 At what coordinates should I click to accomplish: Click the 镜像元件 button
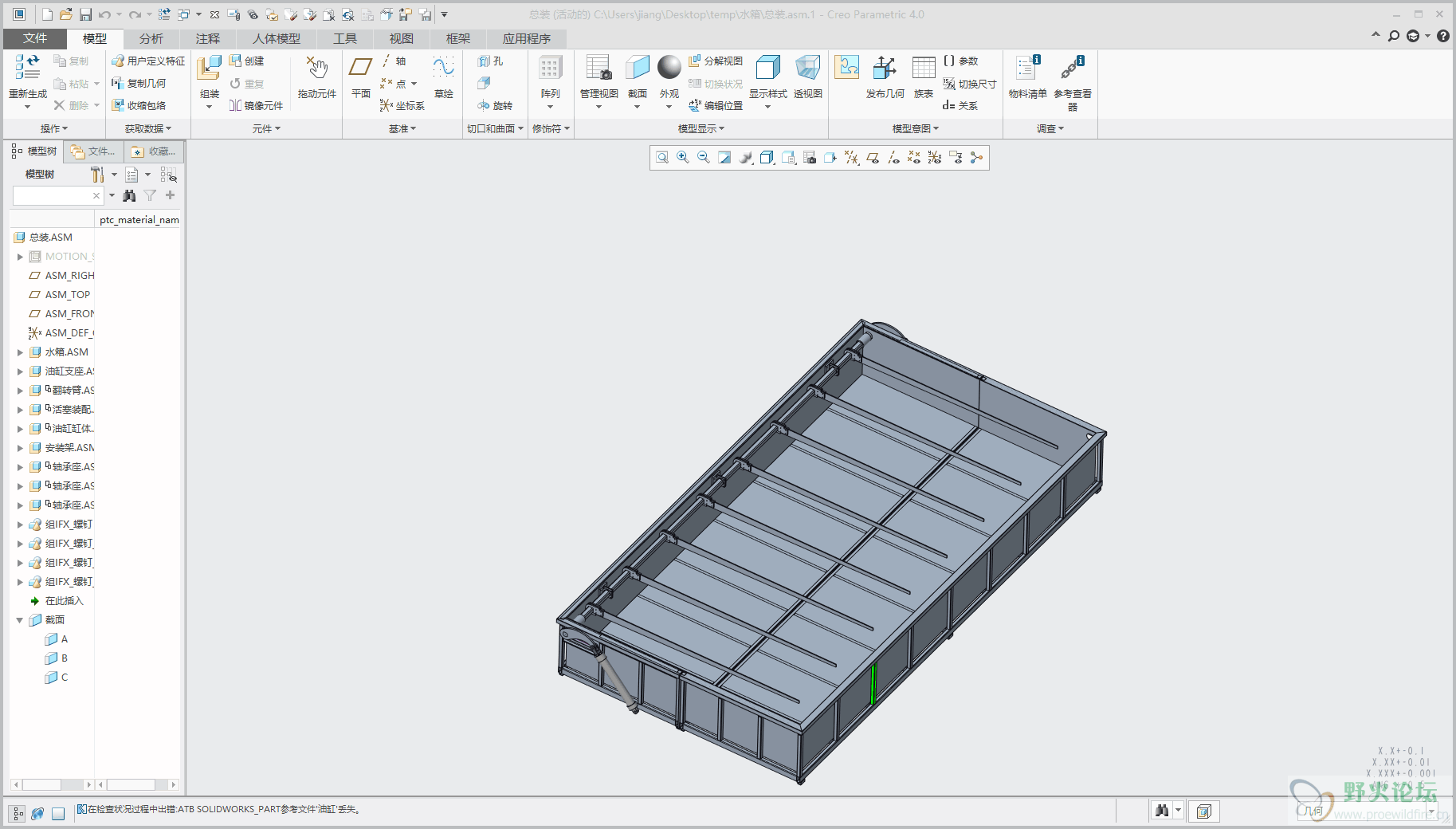point(256,105)
